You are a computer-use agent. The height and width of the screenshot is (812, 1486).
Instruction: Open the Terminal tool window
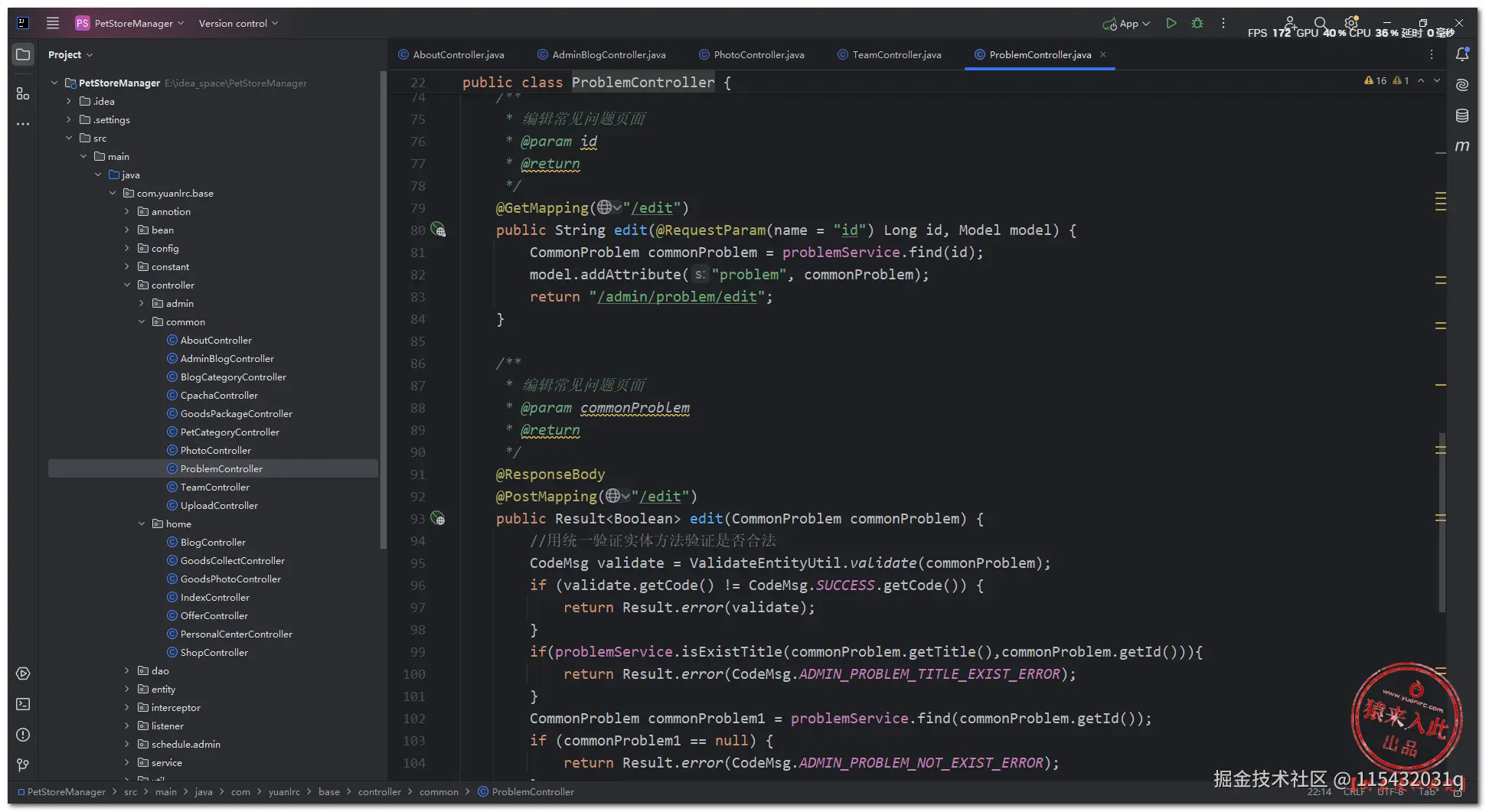[x=23, y=704]
